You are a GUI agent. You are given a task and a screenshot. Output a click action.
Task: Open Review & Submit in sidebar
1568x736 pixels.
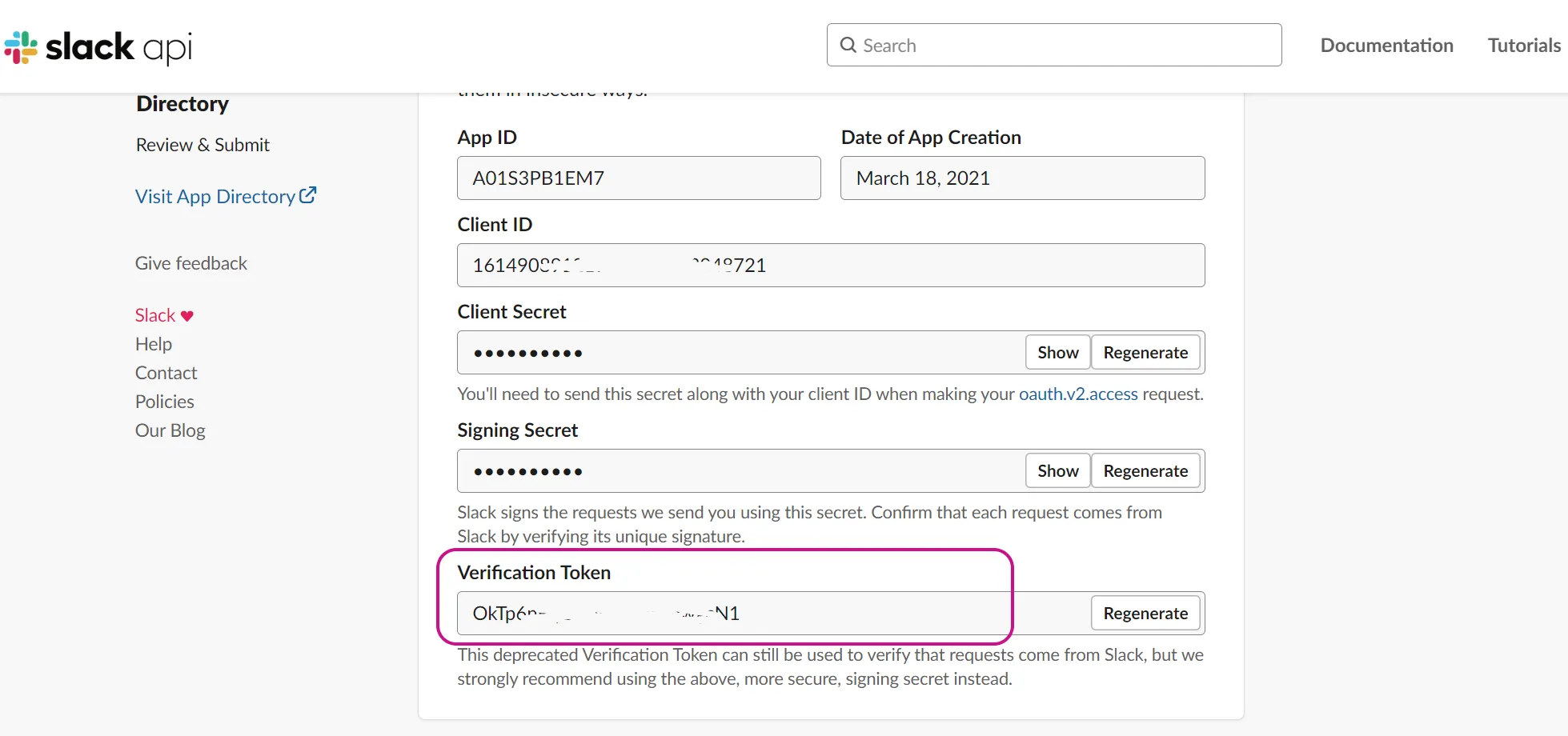pos(203,145)
